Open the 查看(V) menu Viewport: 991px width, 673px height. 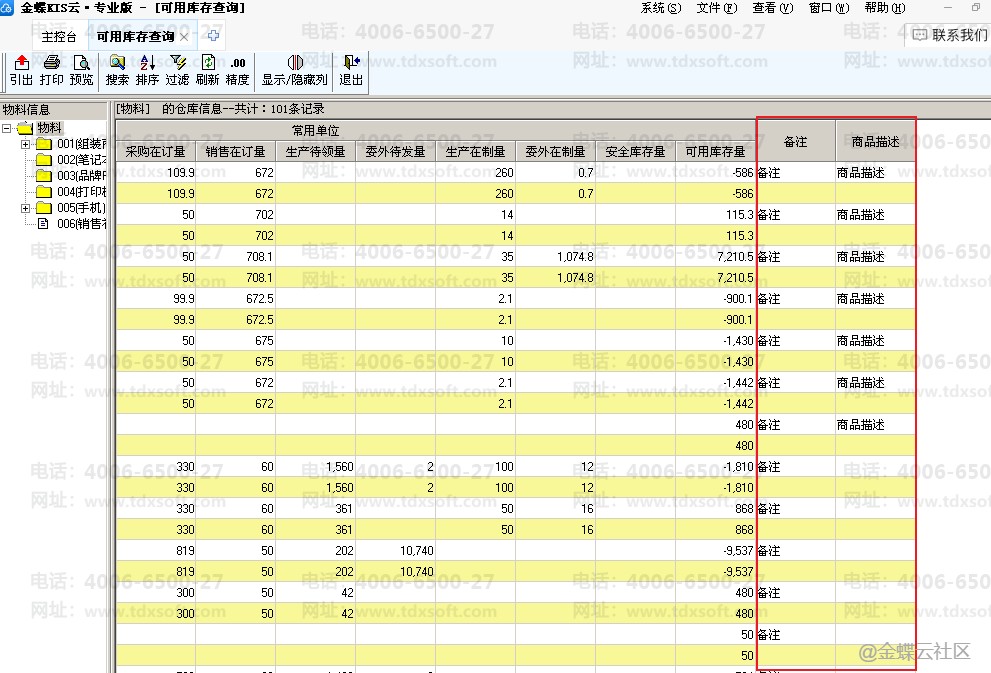tap(772, 8)
